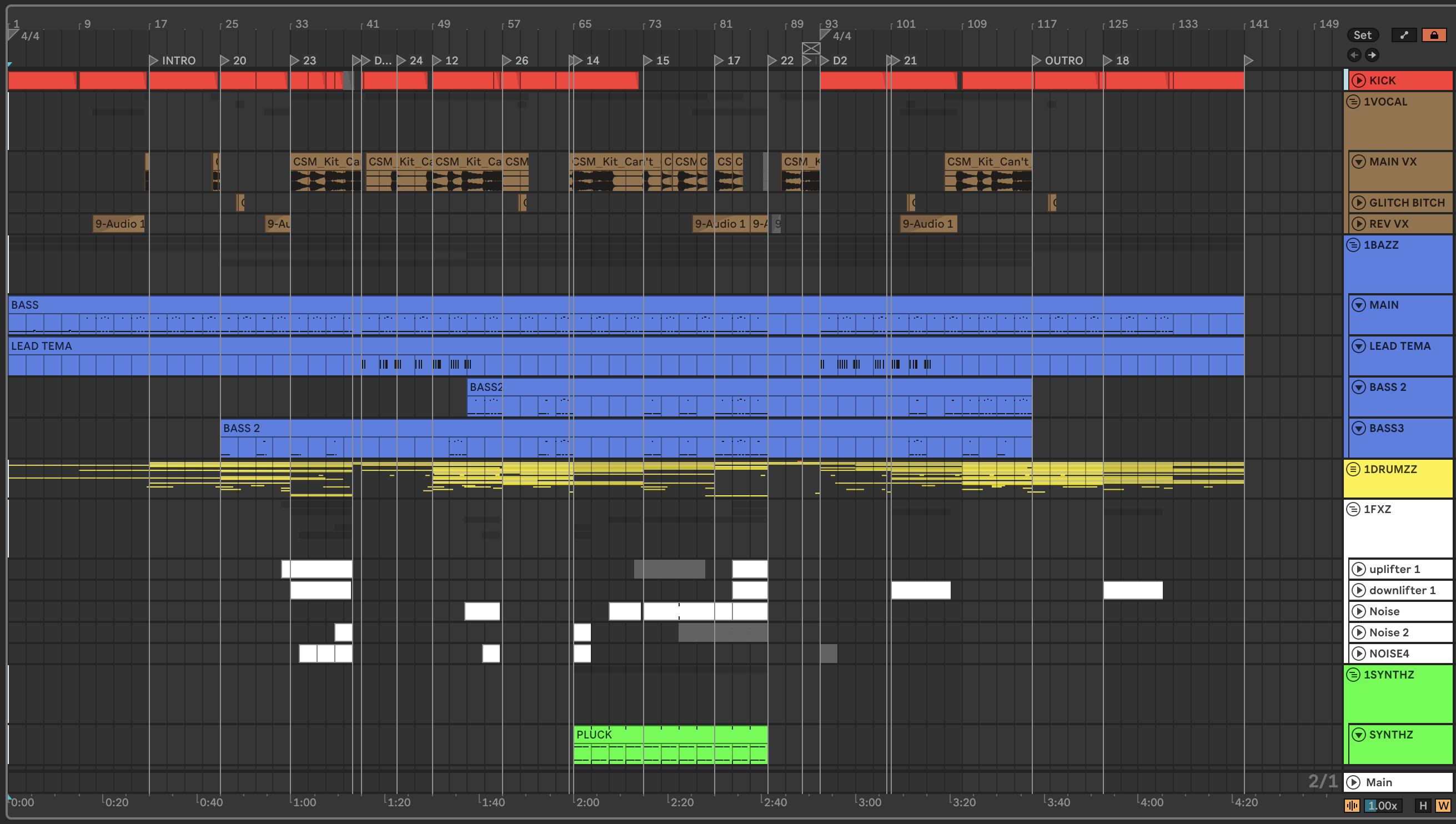Collapse the BASS 2 track header arrow
This screenshot has height=824, width=1456.
coord(1359,387)
